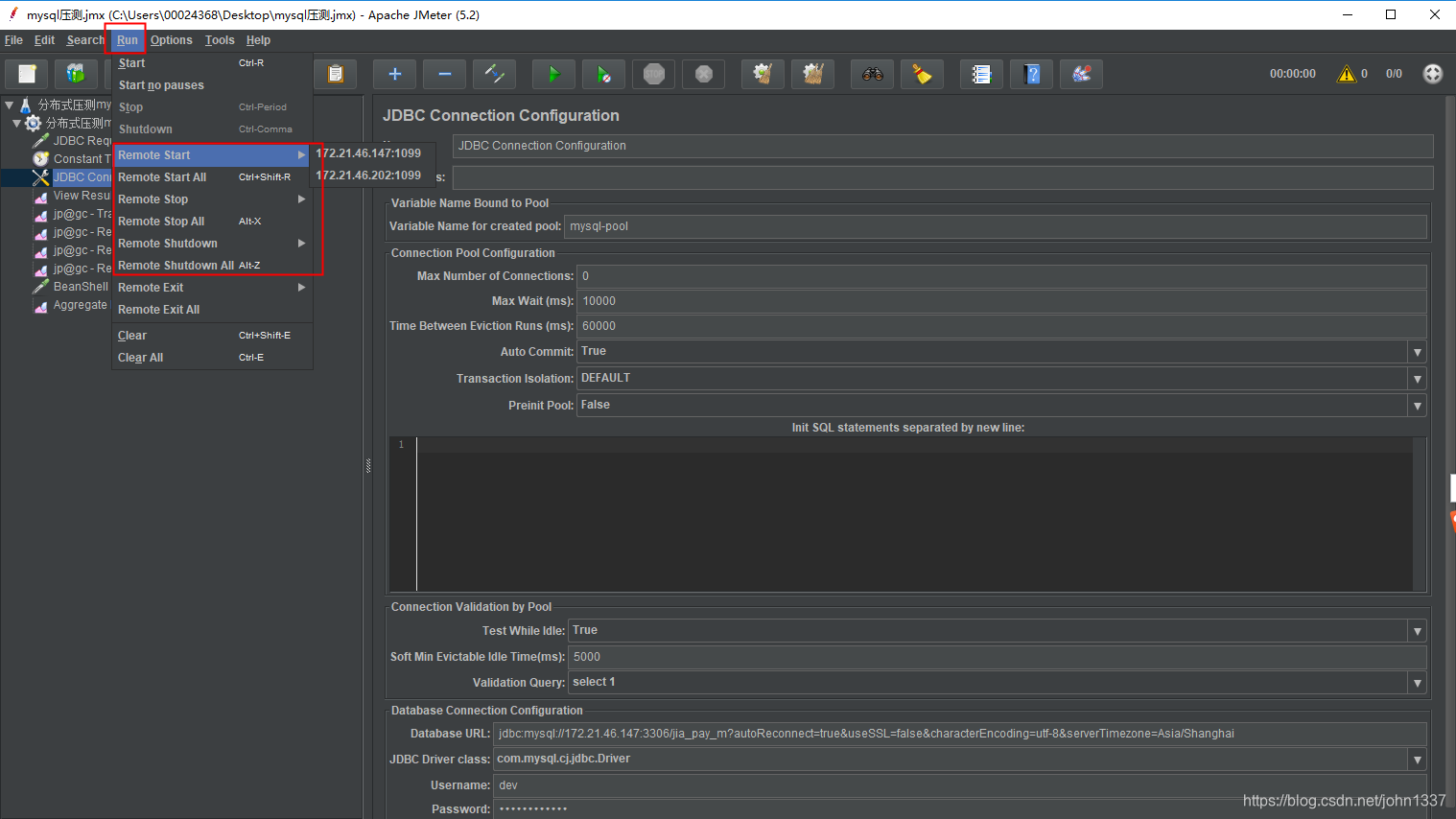Open the Function Helper notebook icon

pos(981,74)
